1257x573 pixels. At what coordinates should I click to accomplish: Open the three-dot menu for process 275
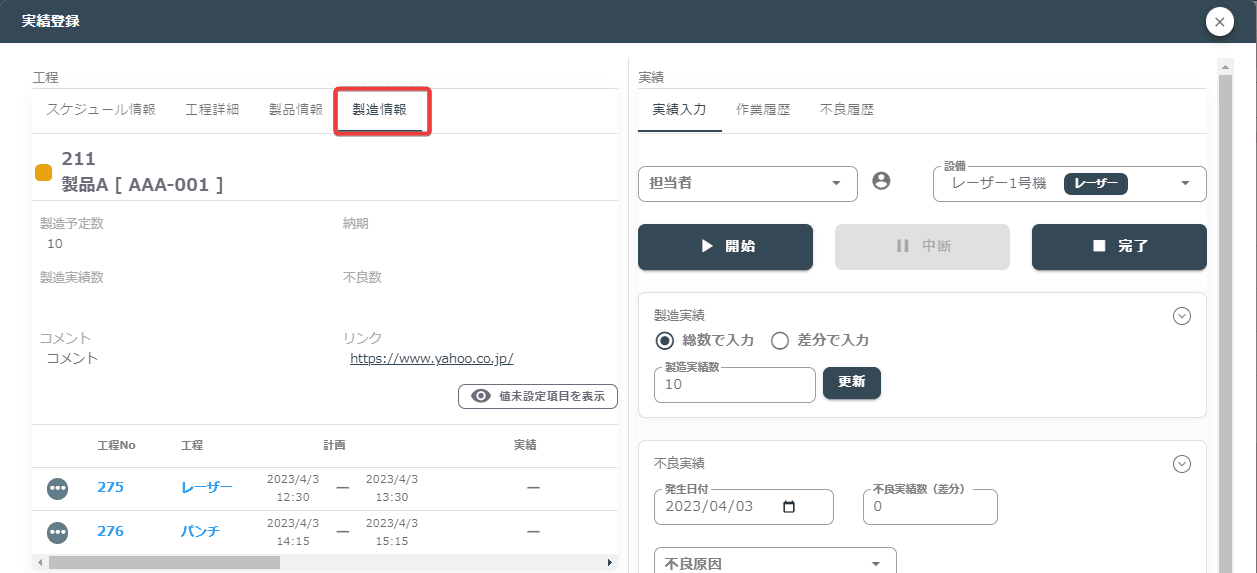[x=58, y=488]
